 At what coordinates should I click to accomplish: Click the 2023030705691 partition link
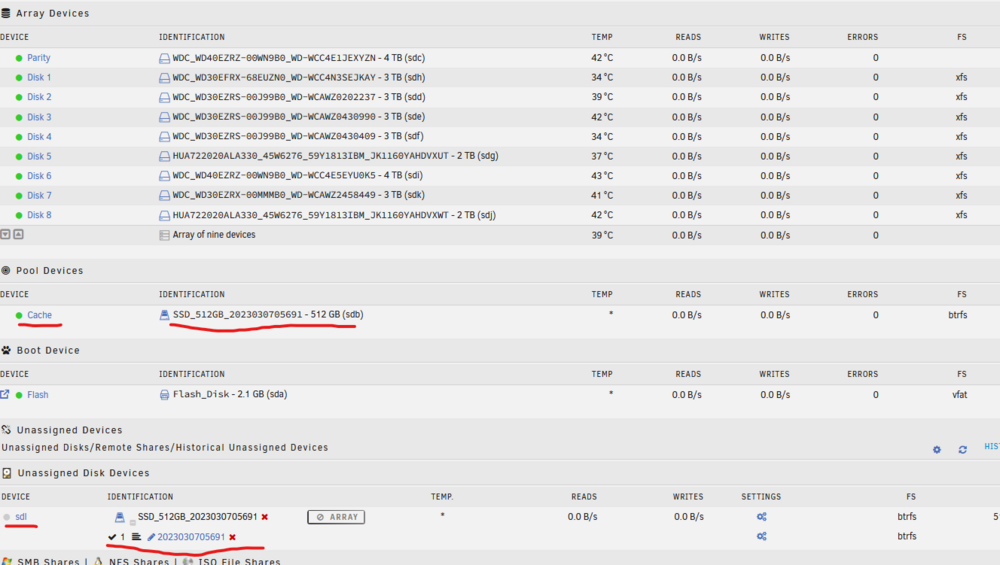pos(191,537)
